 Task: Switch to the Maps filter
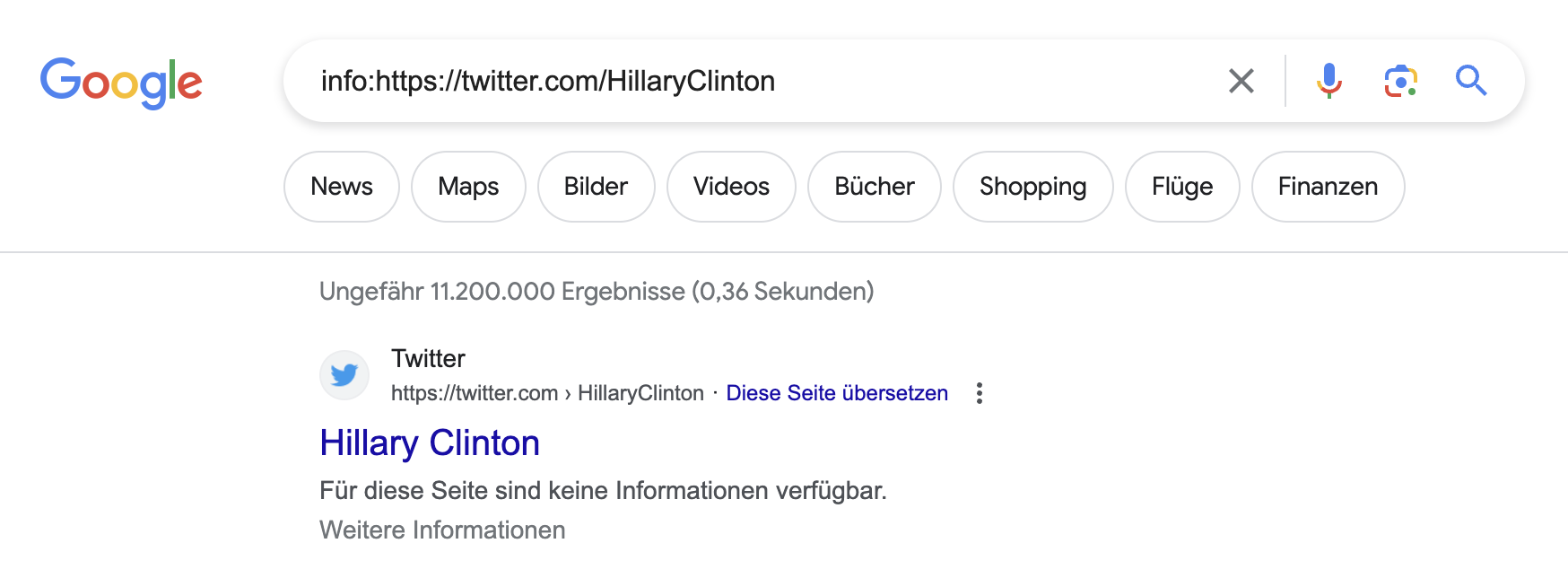coord(468,187)
